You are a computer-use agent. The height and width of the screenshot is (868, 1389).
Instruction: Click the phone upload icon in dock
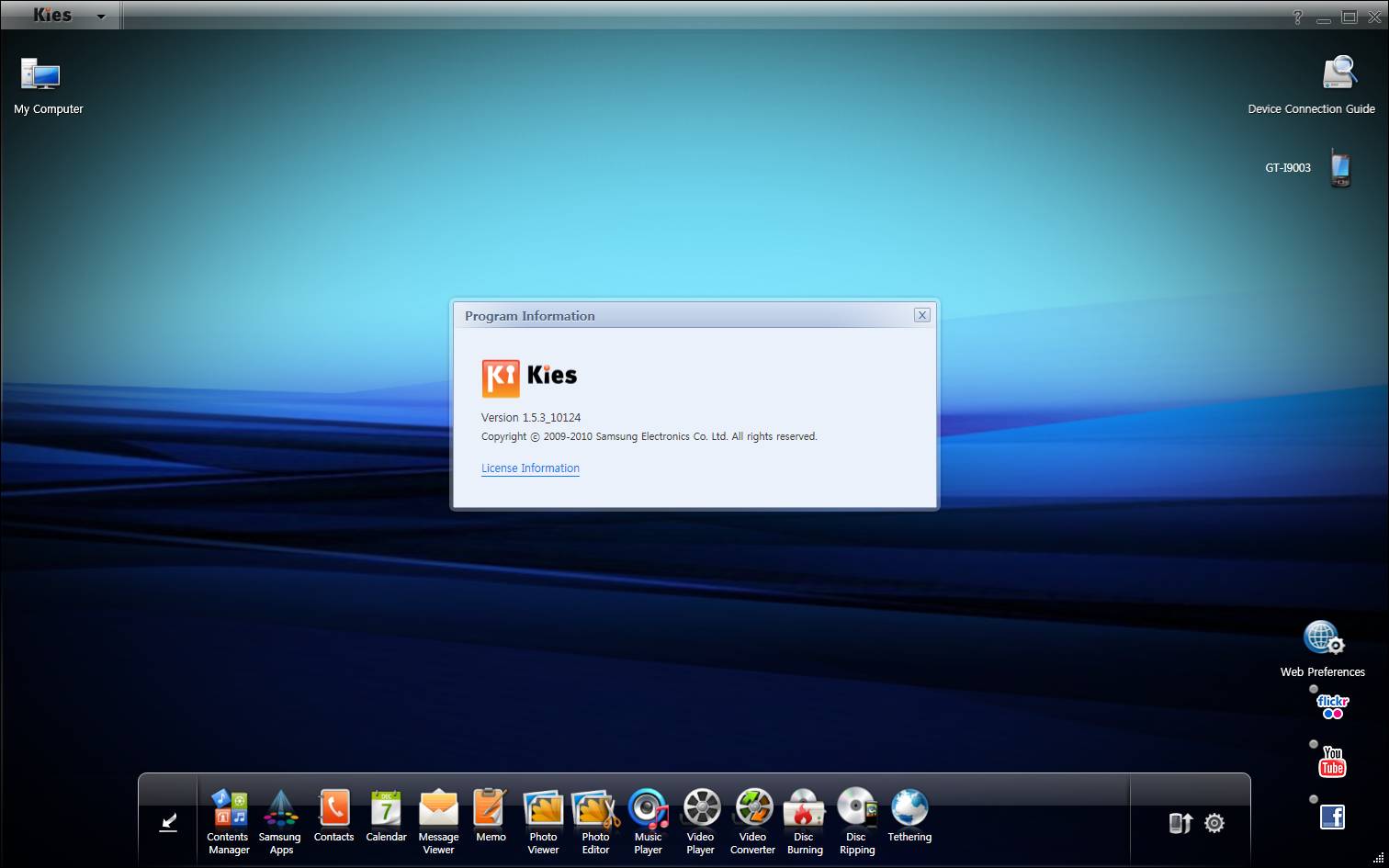tap(1180, 823)
